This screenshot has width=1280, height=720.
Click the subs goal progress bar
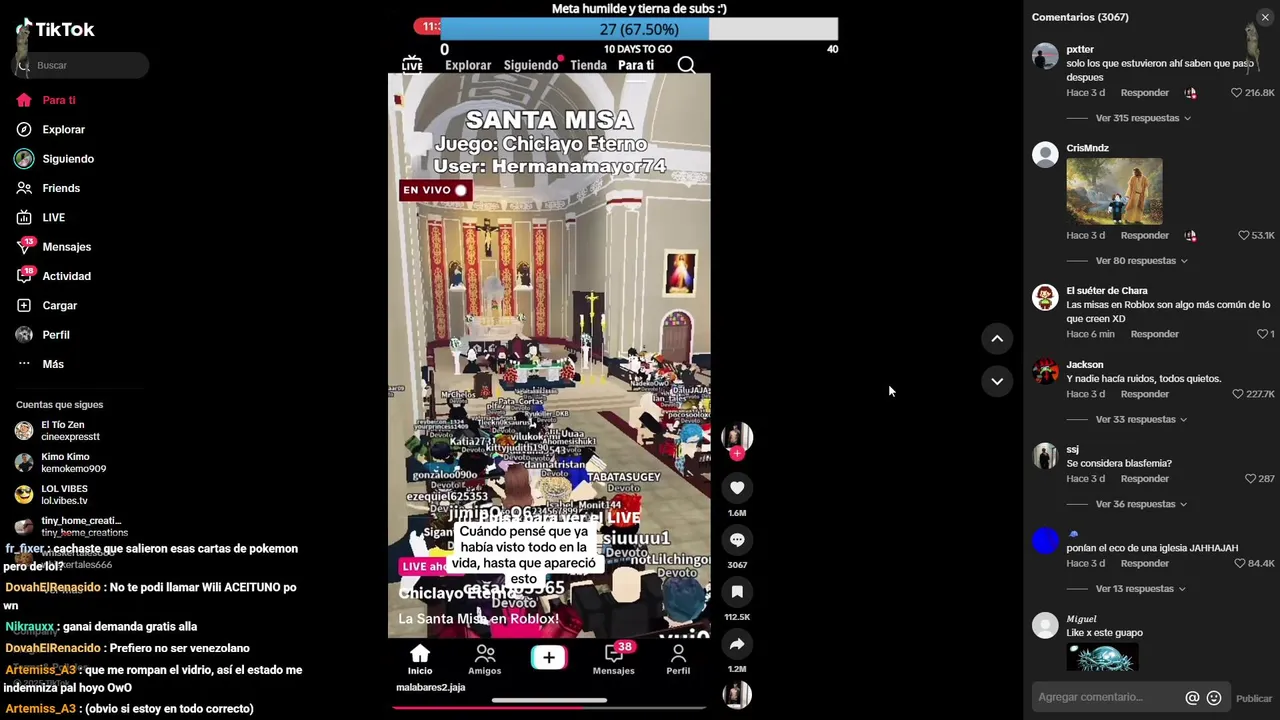(639, 30)
